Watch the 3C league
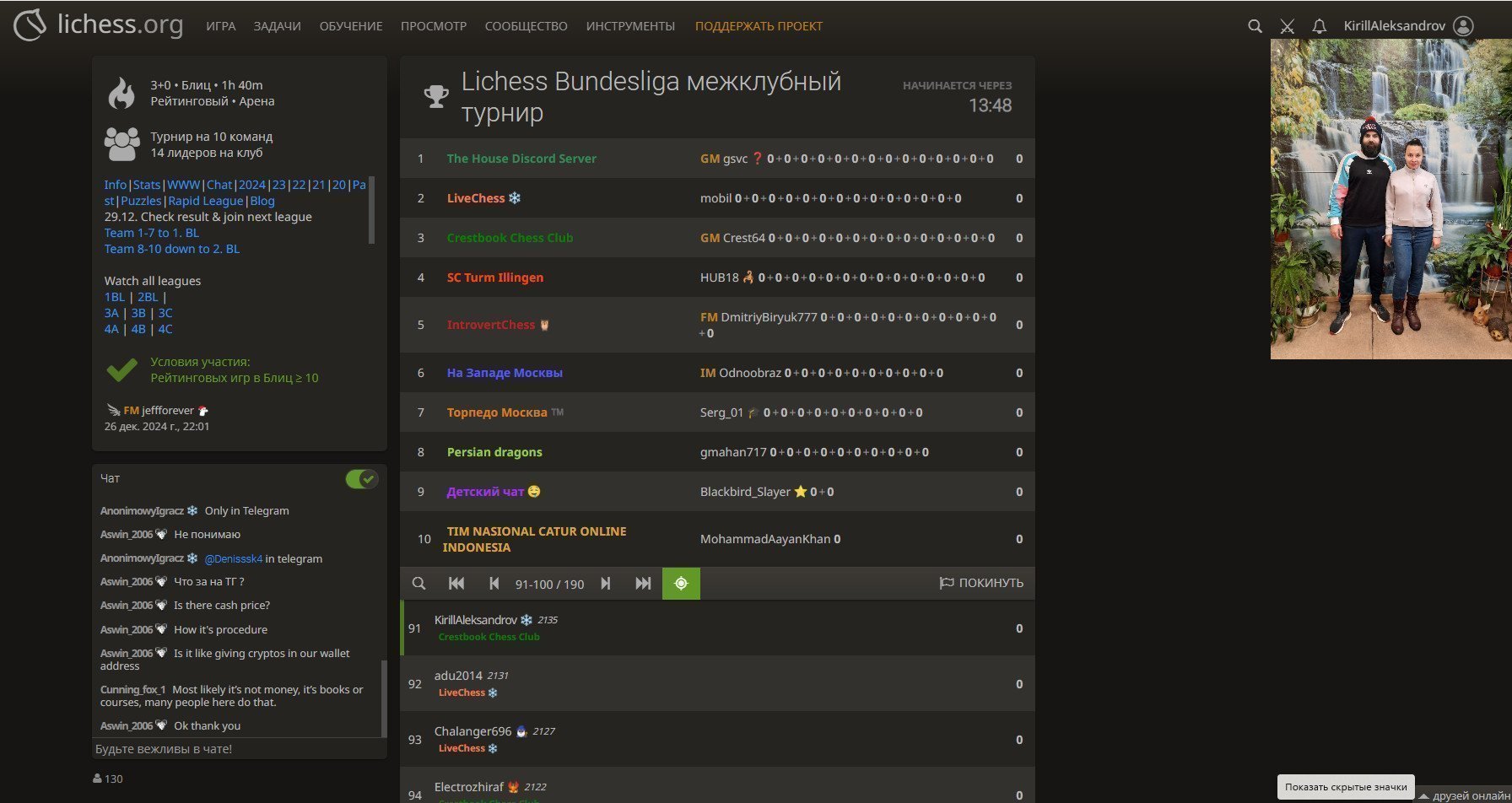 165,313
